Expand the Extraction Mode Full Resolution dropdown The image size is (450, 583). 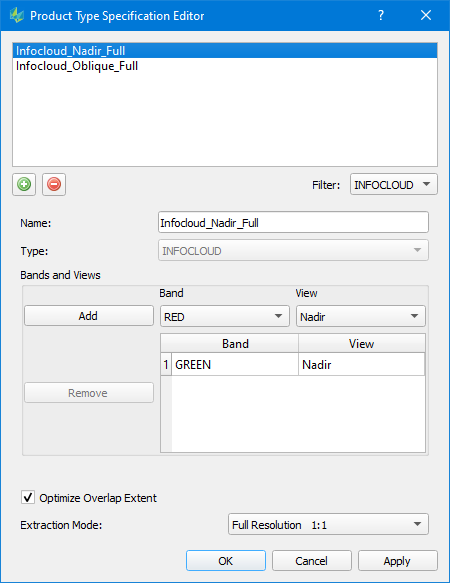(x=328, y=524)
